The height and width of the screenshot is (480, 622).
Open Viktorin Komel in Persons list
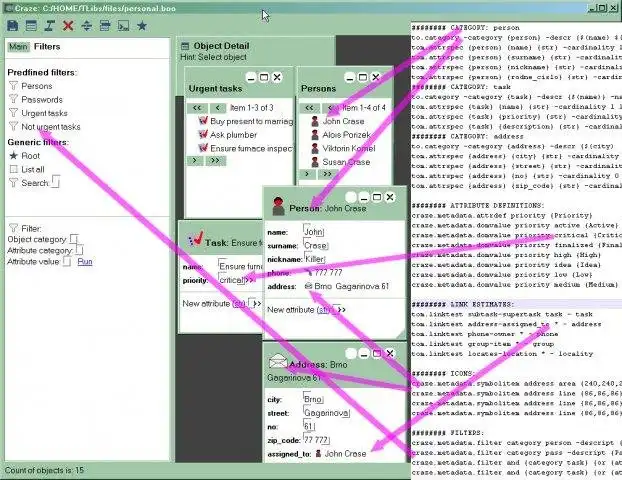[x=348, y=148]
